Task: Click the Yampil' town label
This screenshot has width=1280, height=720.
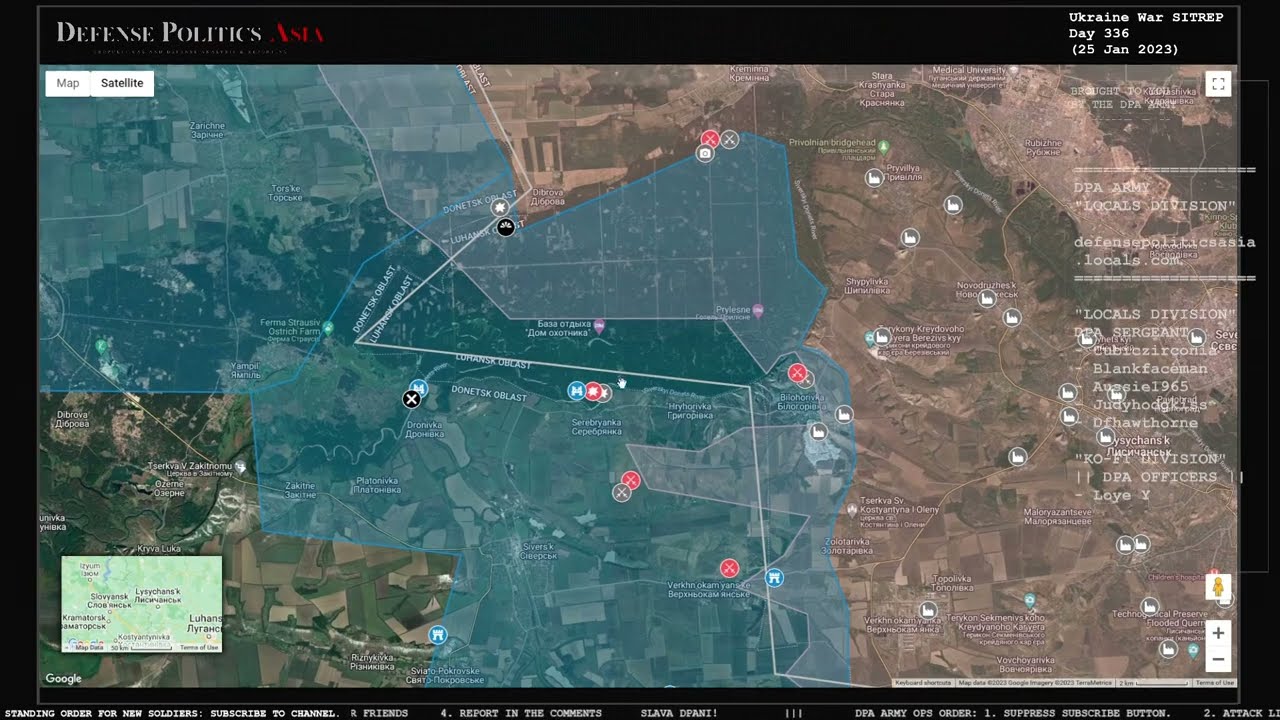Action: pos(245,371)
